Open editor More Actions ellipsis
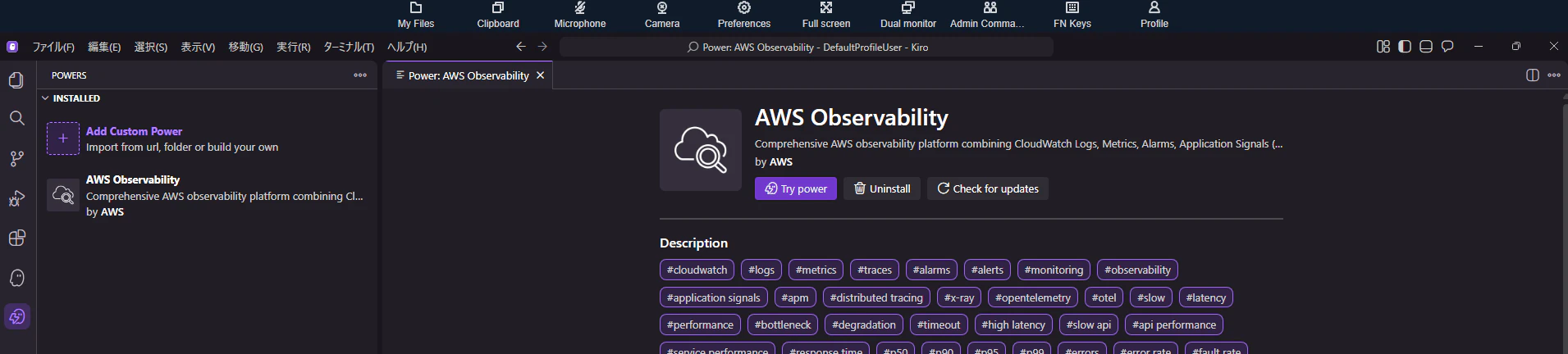Screen dimensions: 1568x354 1554,75
